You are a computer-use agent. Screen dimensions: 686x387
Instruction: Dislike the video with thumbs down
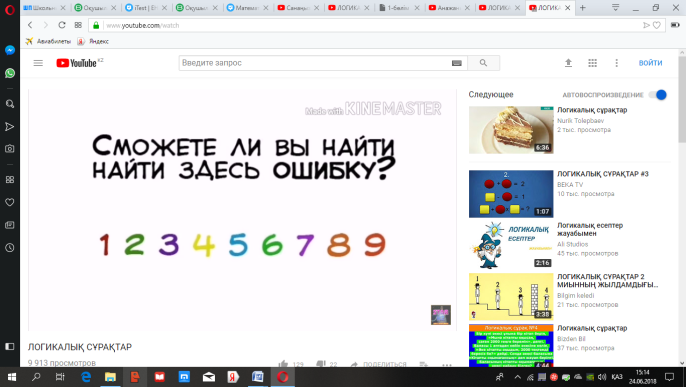pos(321,363)
